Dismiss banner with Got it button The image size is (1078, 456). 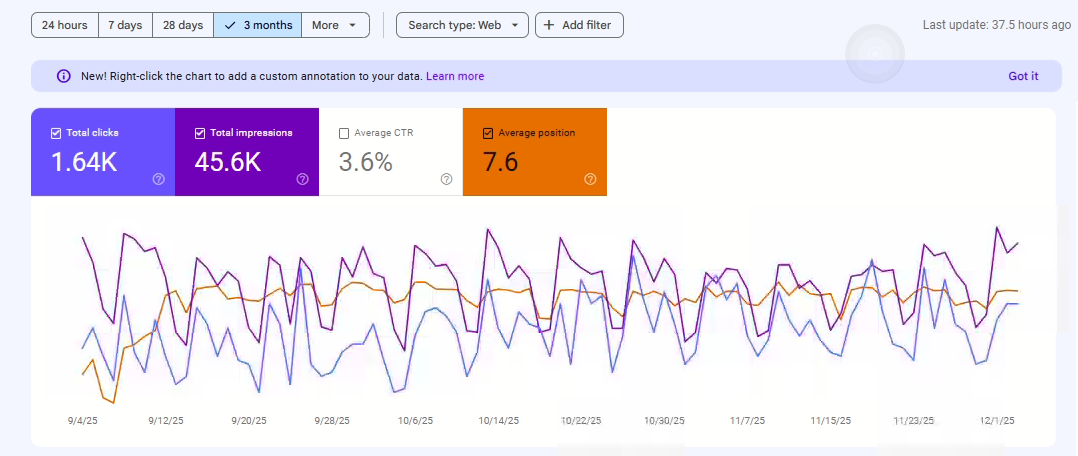(x=1022, y=76)
